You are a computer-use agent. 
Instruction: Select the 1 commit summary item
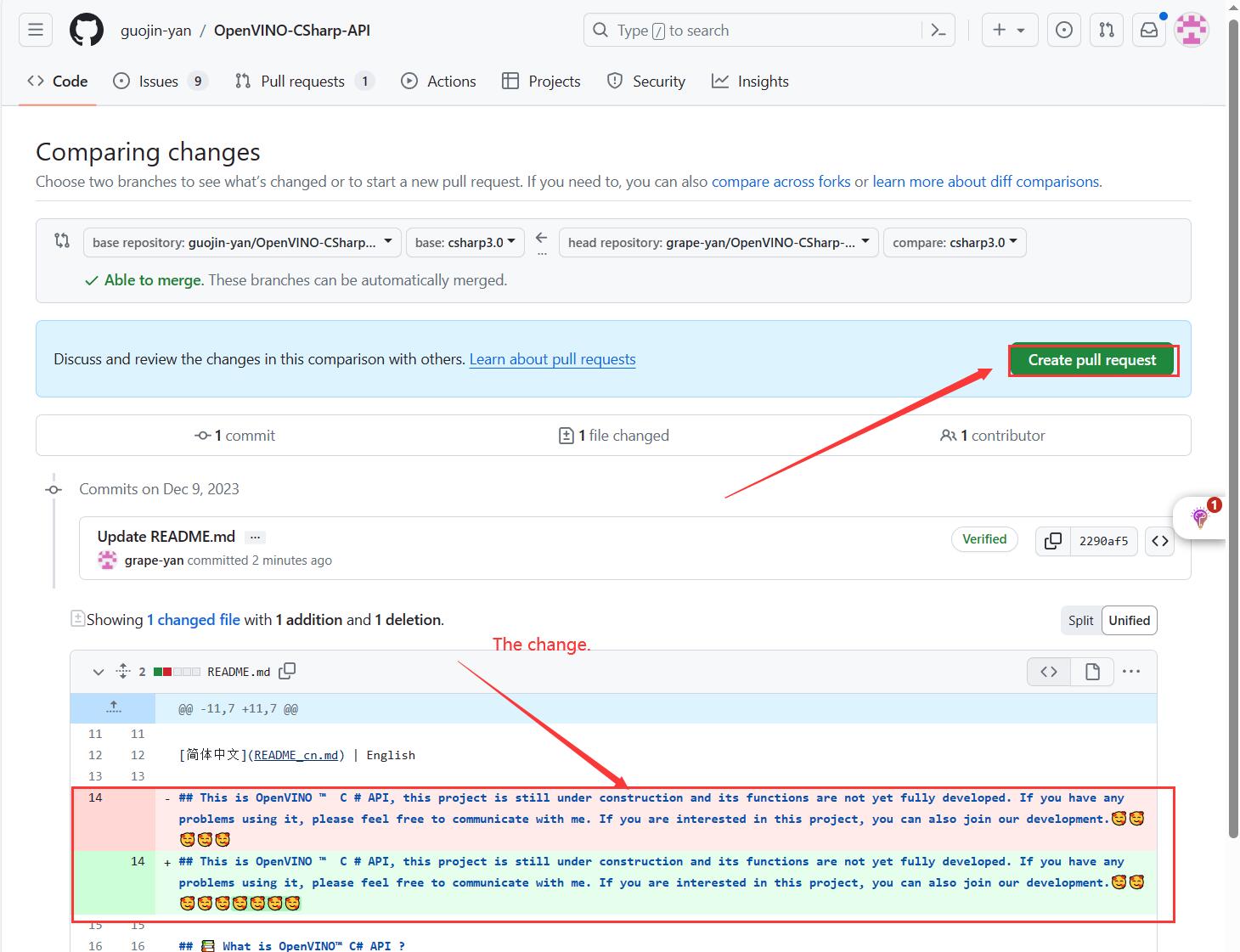tap(235, 436)
